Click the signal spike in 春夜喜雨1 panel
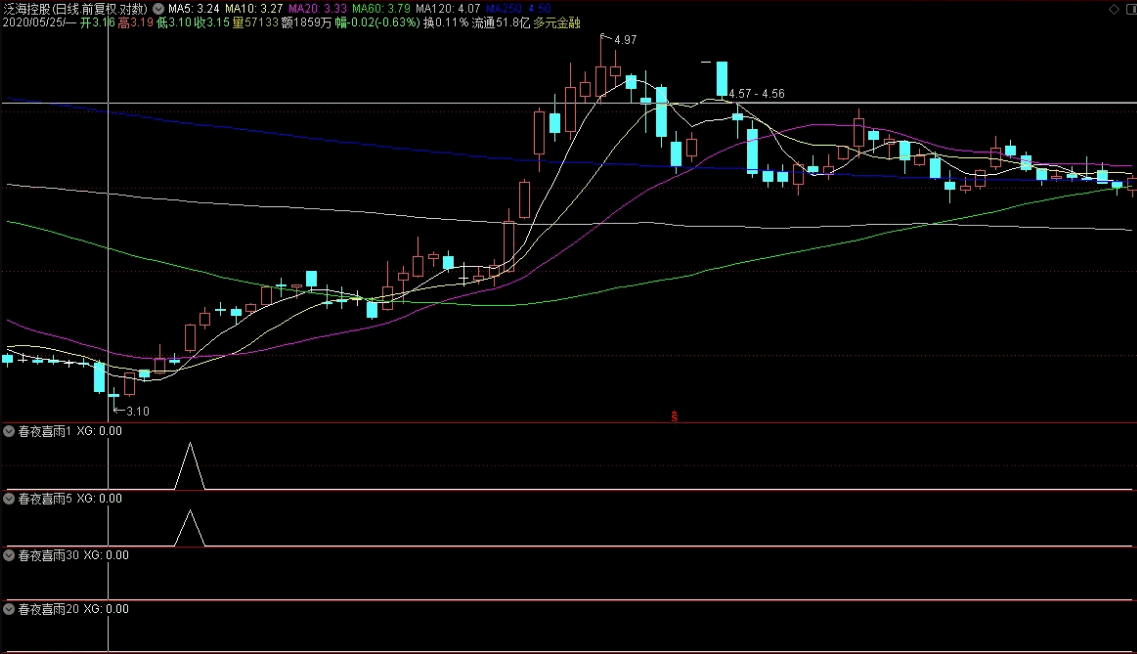The image size is (1137, 654). click(190, 466)
